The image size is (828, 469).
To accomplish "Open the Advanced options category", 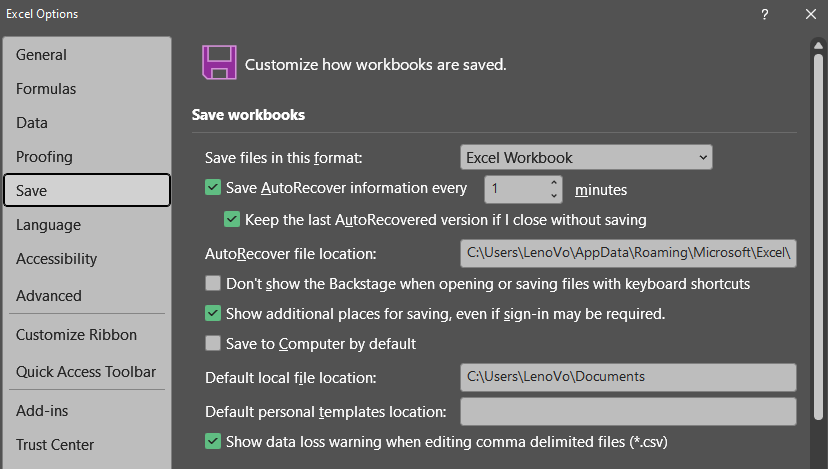I will pos(49,296).
